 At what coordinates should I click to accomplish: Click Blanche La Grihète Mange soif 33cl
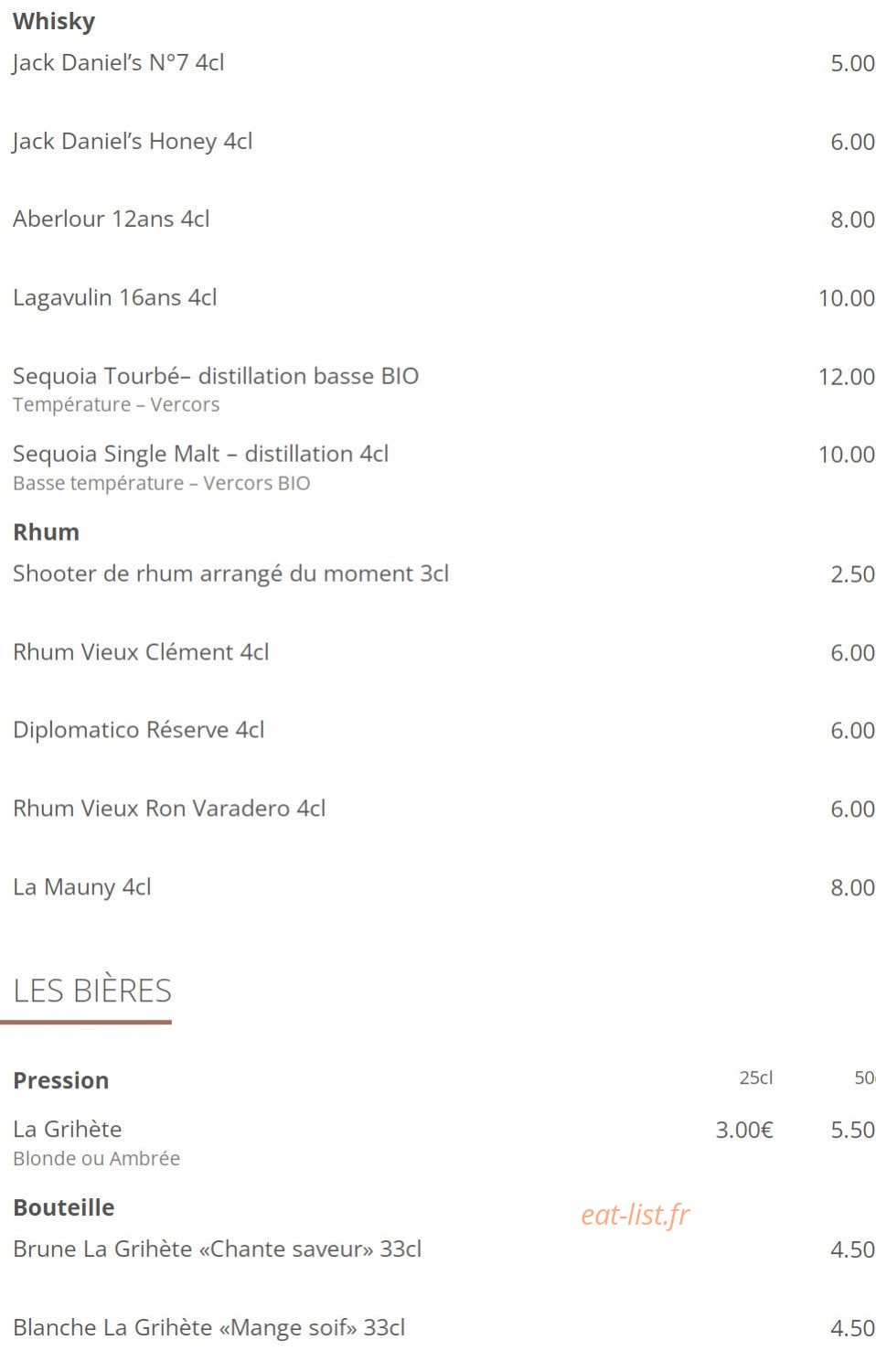coord(209,1328)
